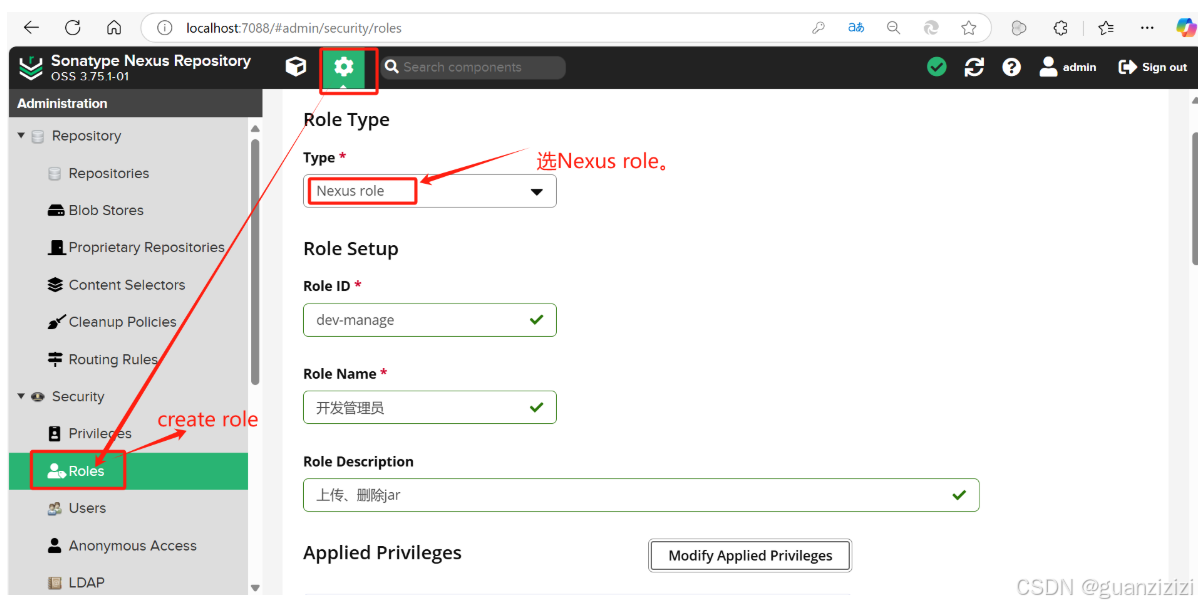The height and width of the screenshot is (607, 1198).
Task: Click the Administration panel header
Action: coord(135,103)
